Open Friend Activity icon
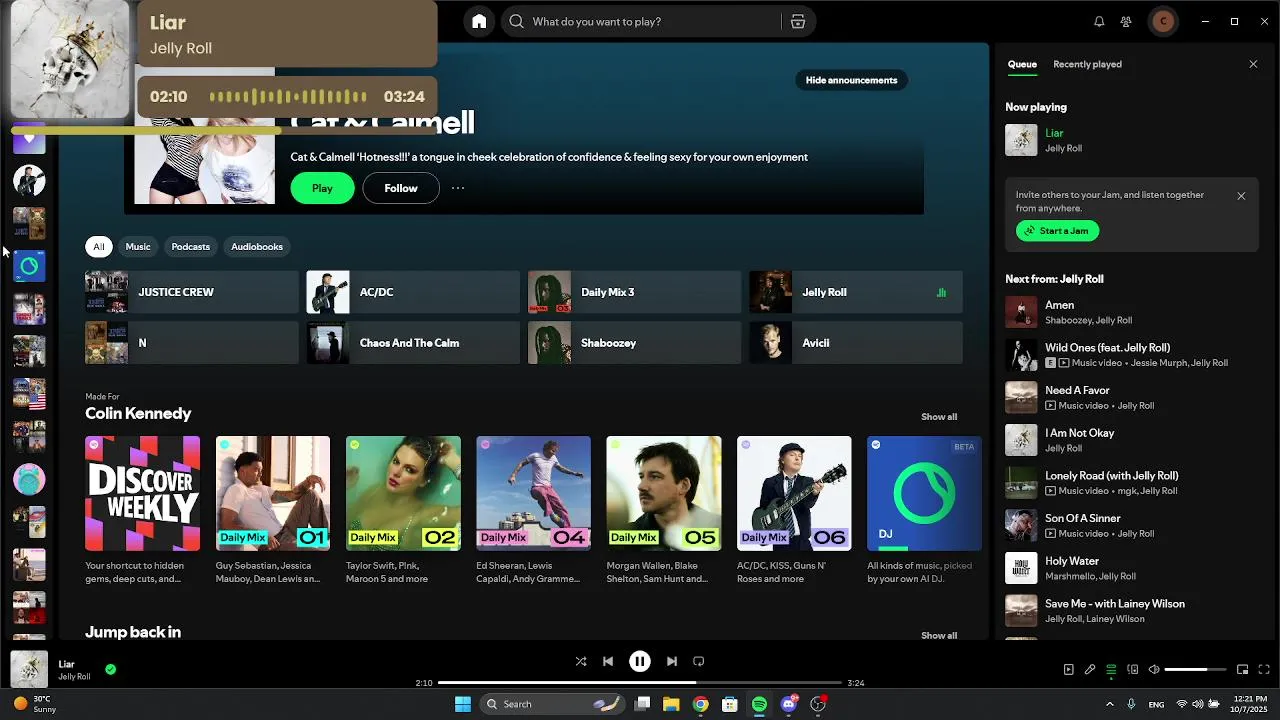The height and width of the screenshot is (720, 1280). pos(1126,21)
